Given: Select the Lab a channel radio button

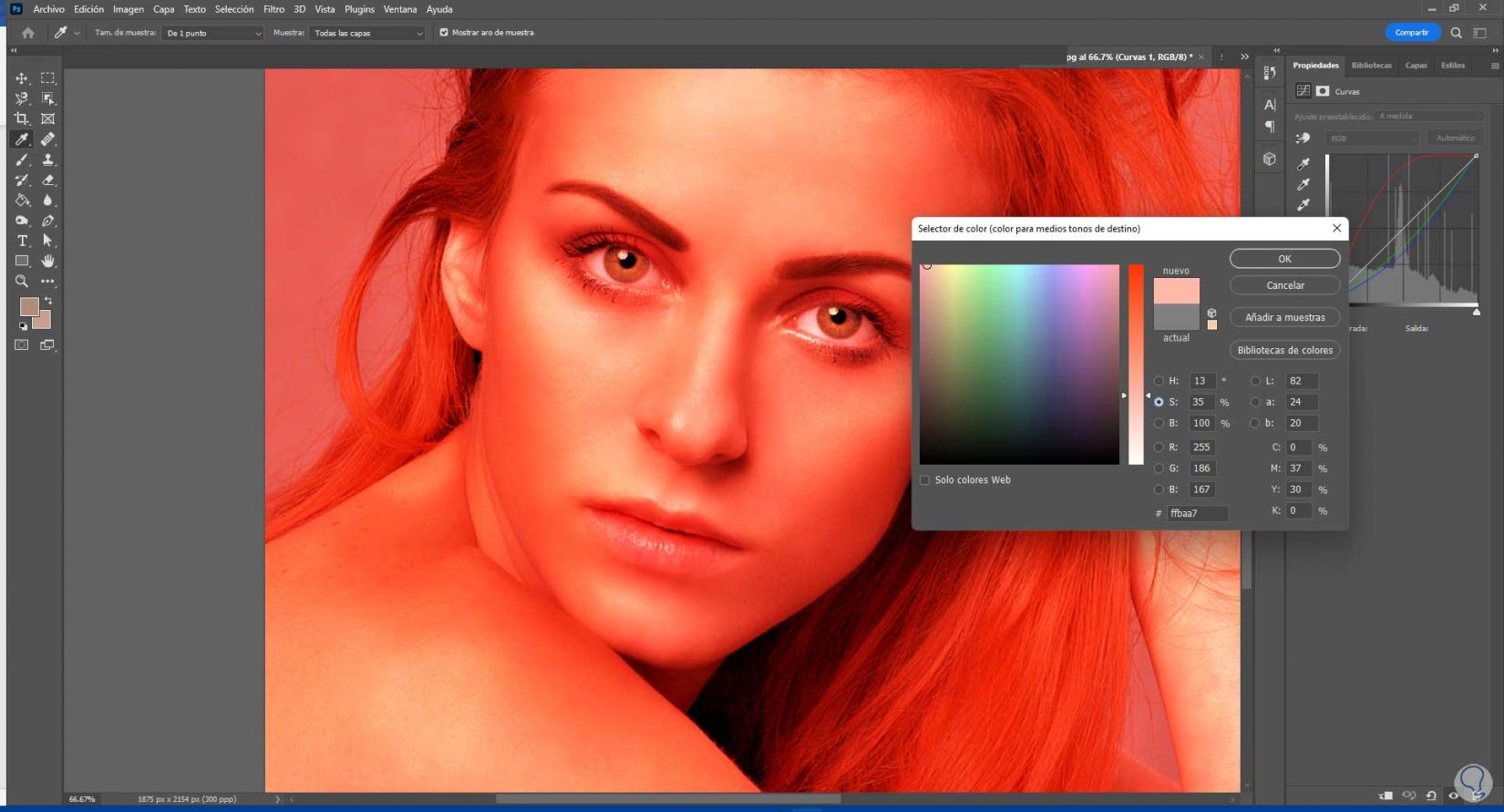Looking at the screenshot, I should (x=1255, y=402).
